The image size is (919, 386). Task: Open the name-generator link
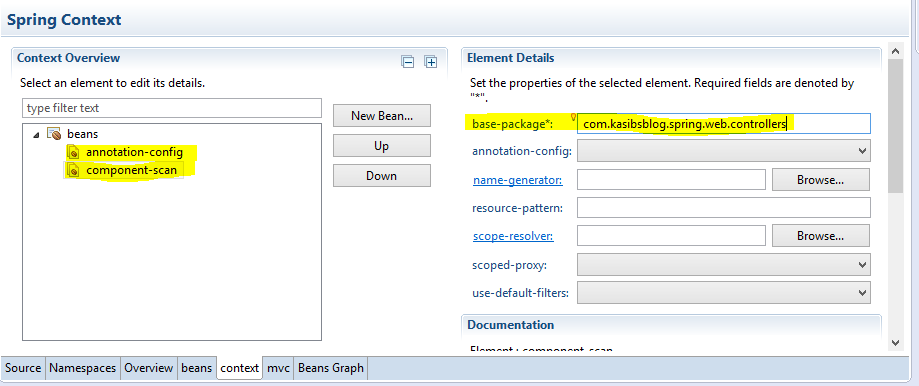click(x=518, y=180)
